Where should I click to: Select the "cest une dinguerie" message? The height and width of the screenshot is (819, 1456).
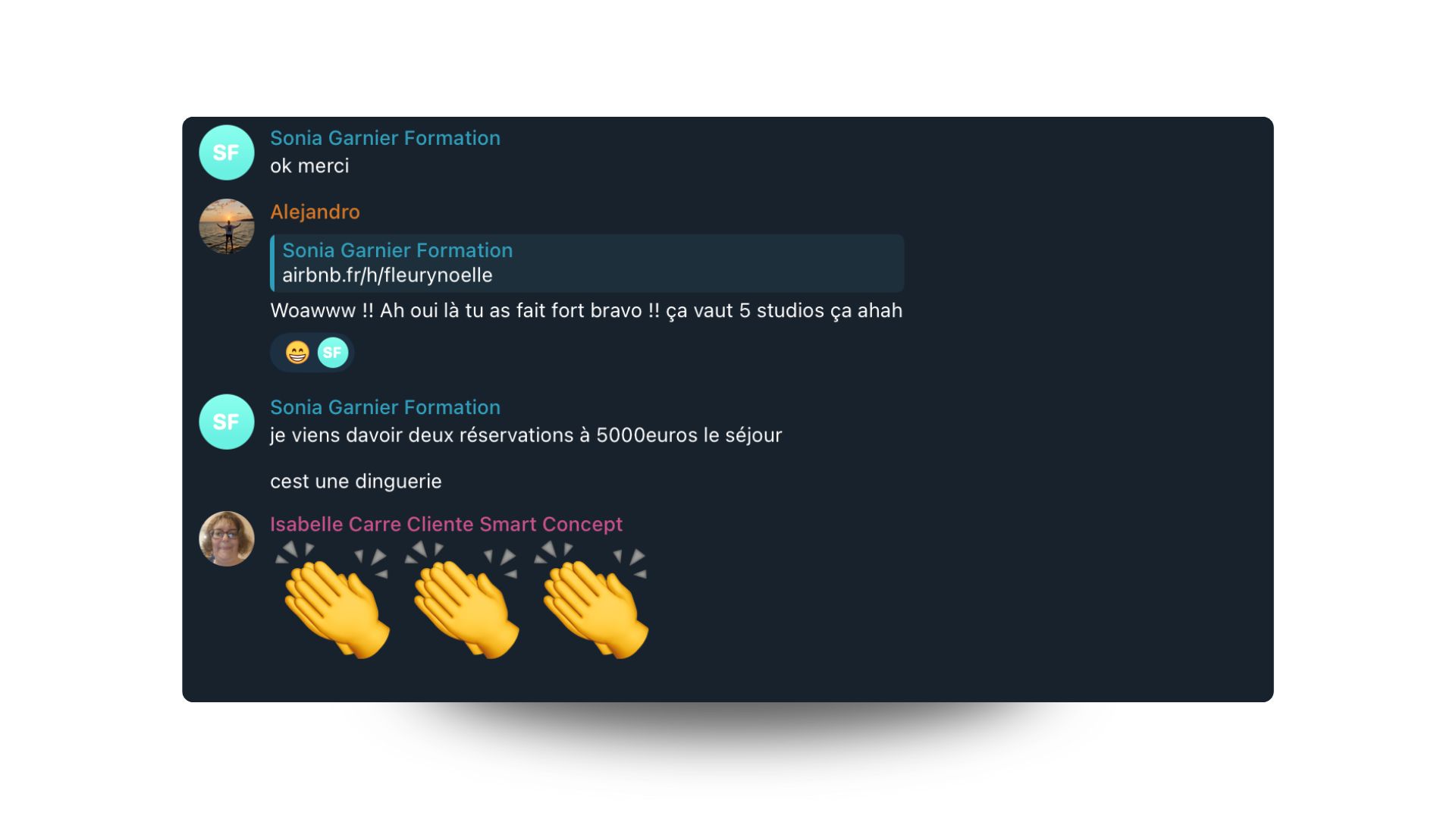pyautogui.click(x=356, y=482)
